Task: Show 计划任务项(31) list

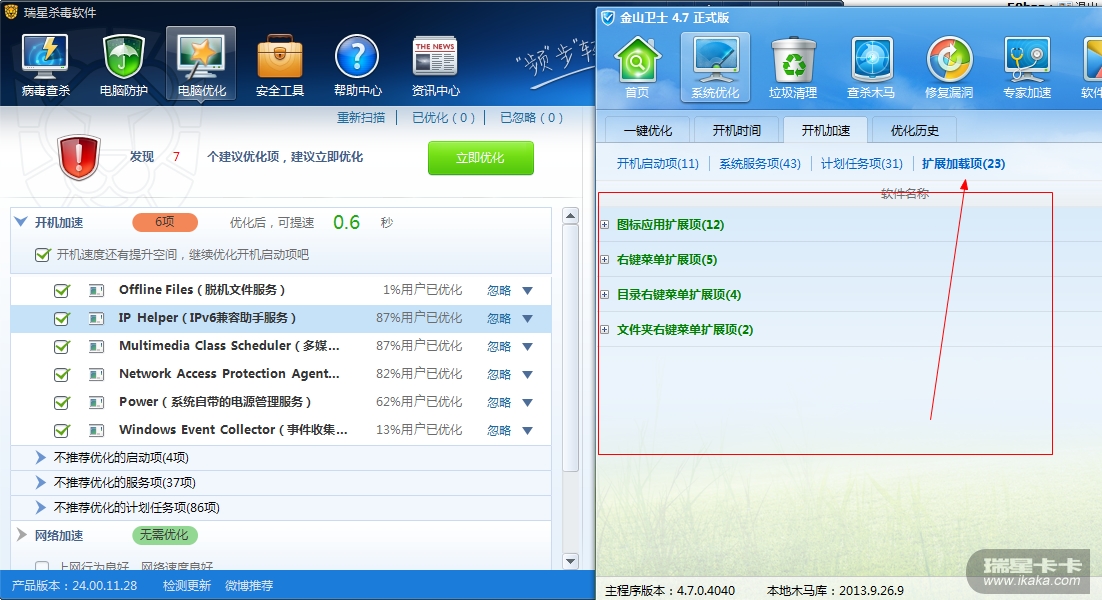Action: pyautogui.click(x=862, y=164)
